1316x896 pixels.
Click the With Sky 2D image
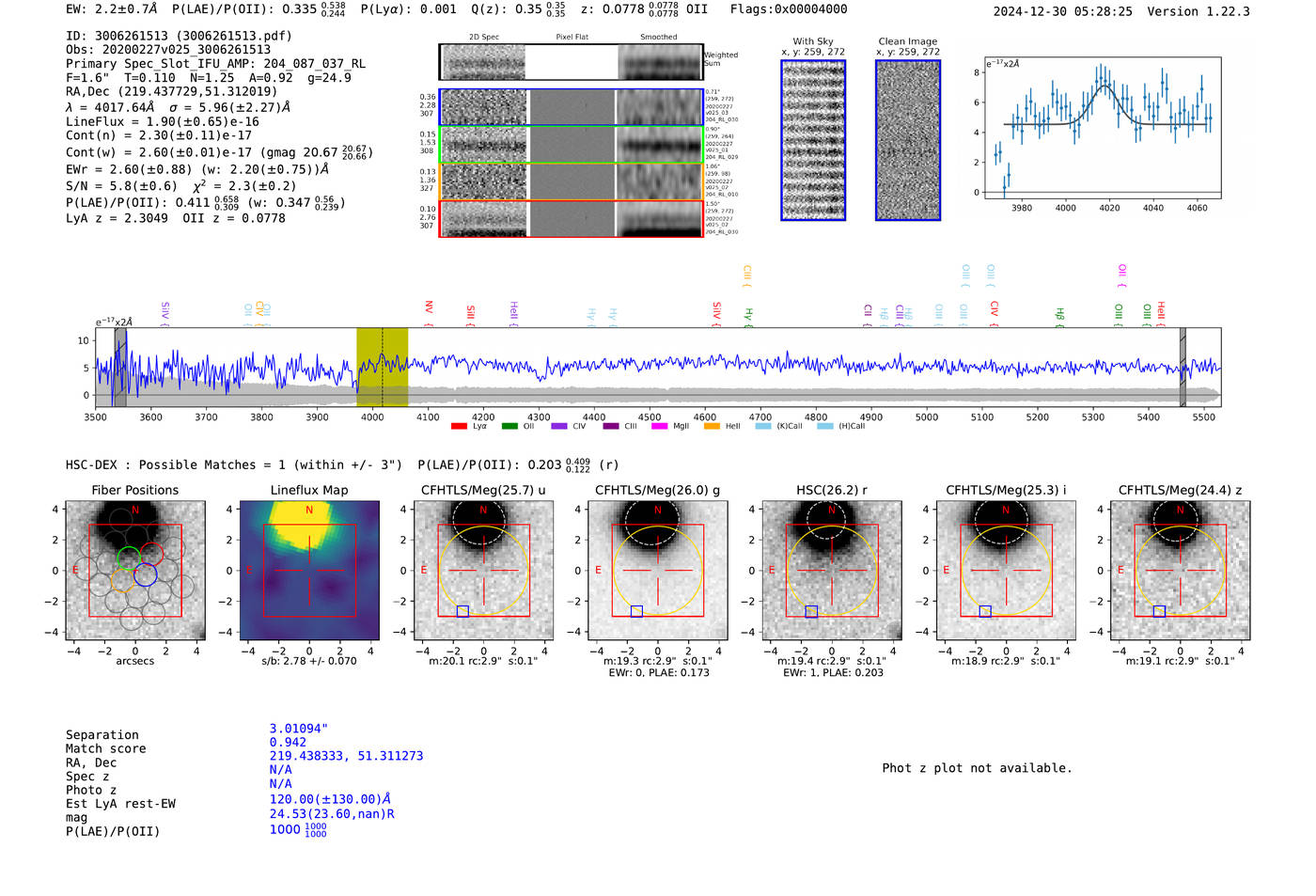click(x=813, y=140)
